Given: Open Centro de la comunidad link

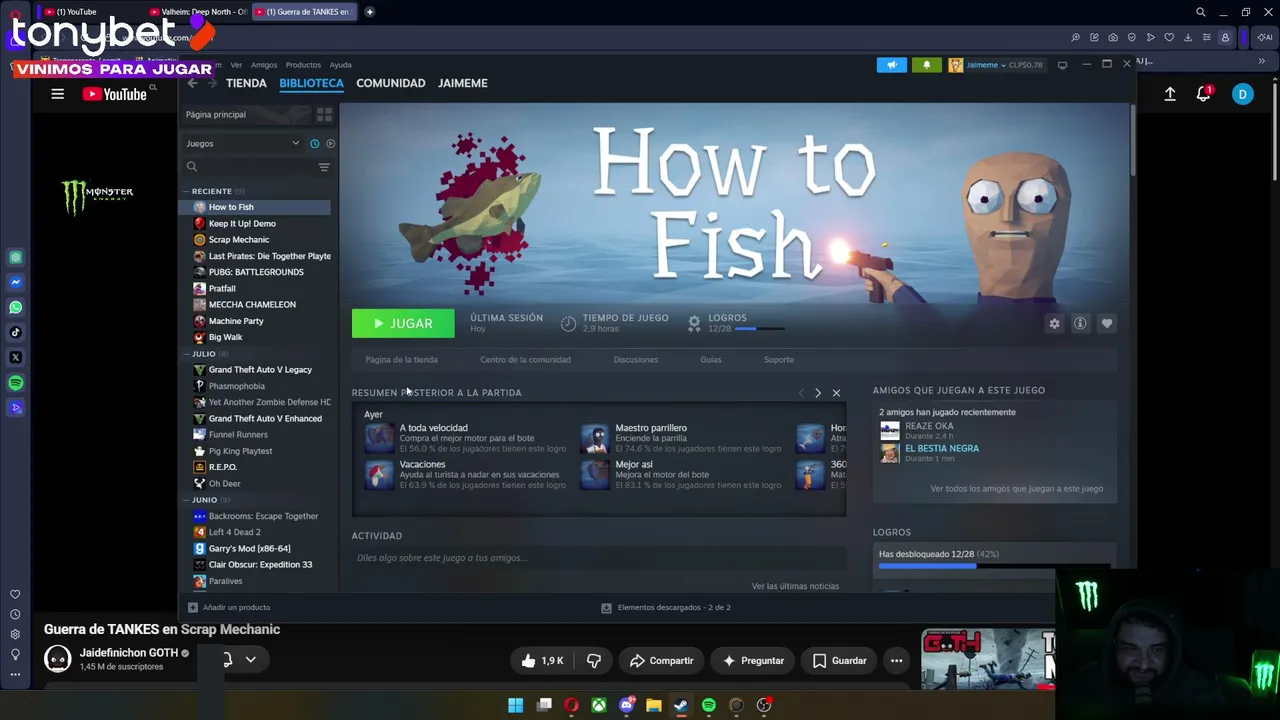Looking at the screenshot, I should pyautogui.click(x=525, y=360).
